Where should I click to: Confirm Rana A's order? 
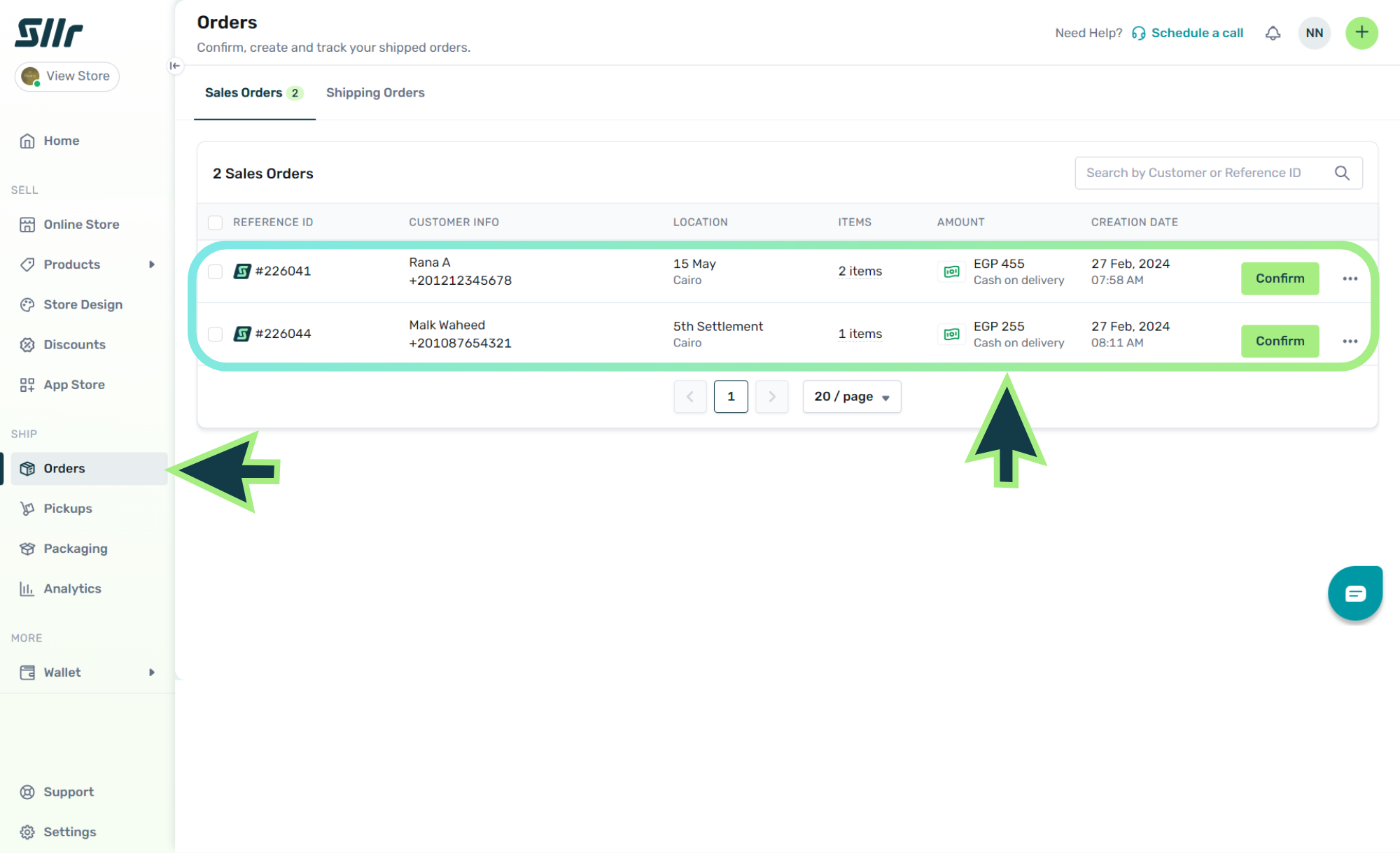point(1280,279)
